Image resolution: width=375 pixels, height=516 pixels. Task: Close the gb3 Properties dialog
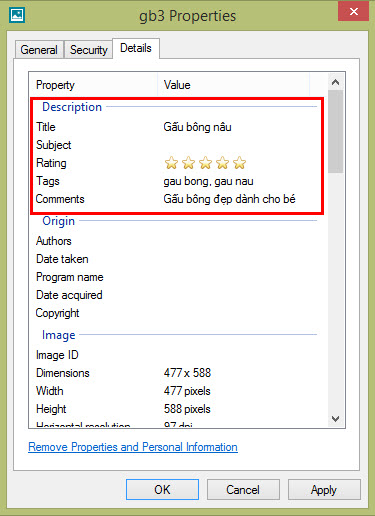pyautogui.click(x=353, y=12)
